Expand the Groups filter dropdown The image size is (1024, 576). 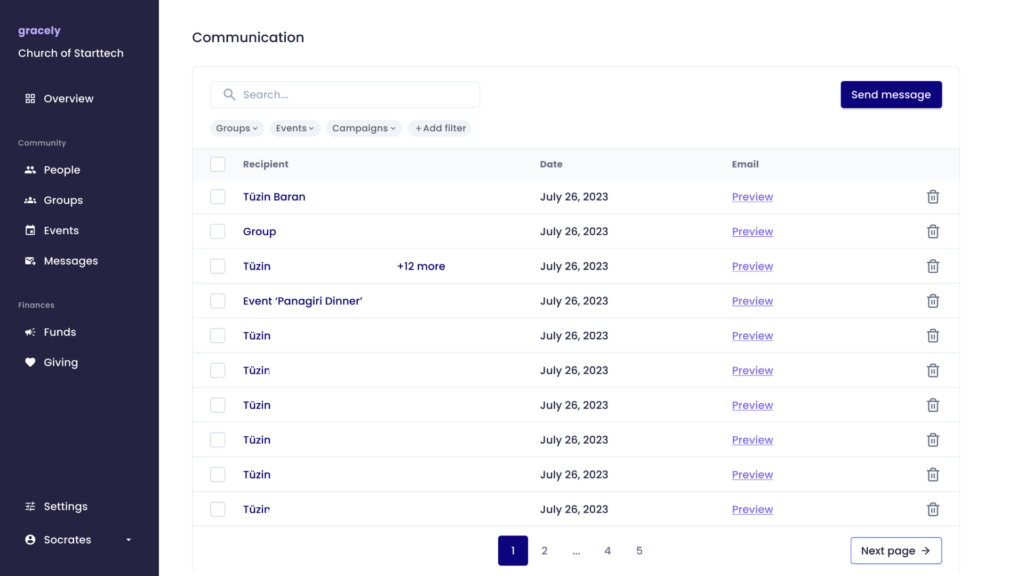click(236, 128)
